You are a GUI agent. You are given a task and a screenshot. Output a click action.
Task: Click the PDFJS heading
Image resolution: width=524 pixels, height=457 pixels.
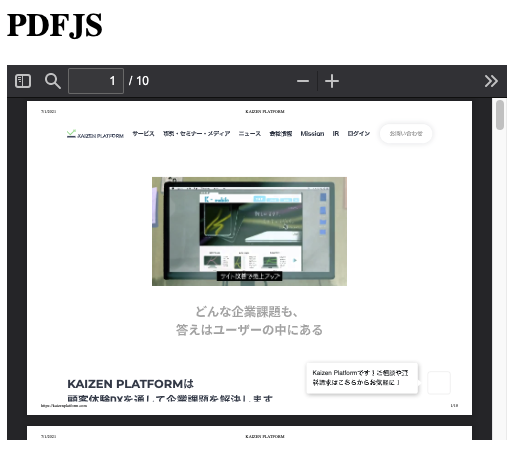coord(54,25)
